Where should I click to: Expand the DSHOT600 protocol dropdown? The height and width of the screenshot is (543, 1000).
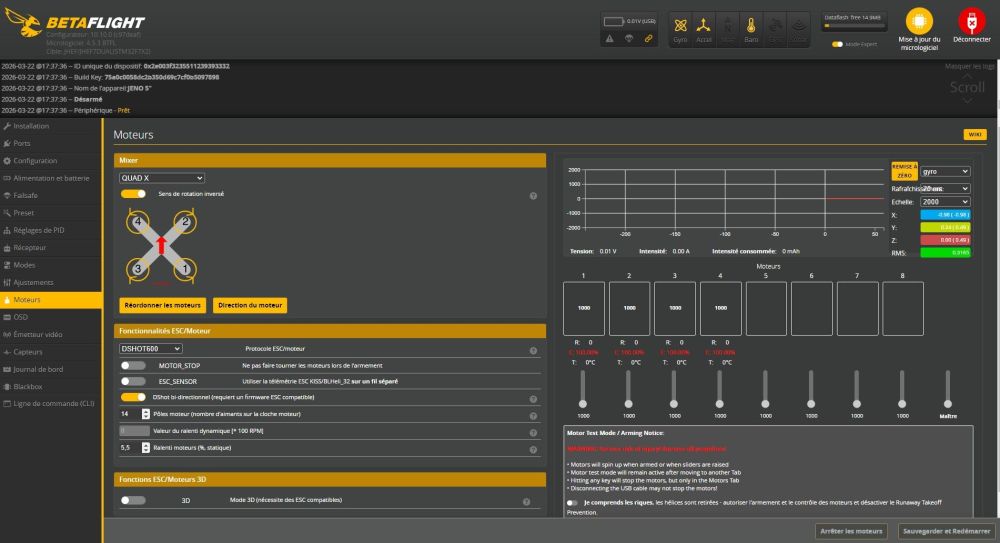(x=150, y=349)
